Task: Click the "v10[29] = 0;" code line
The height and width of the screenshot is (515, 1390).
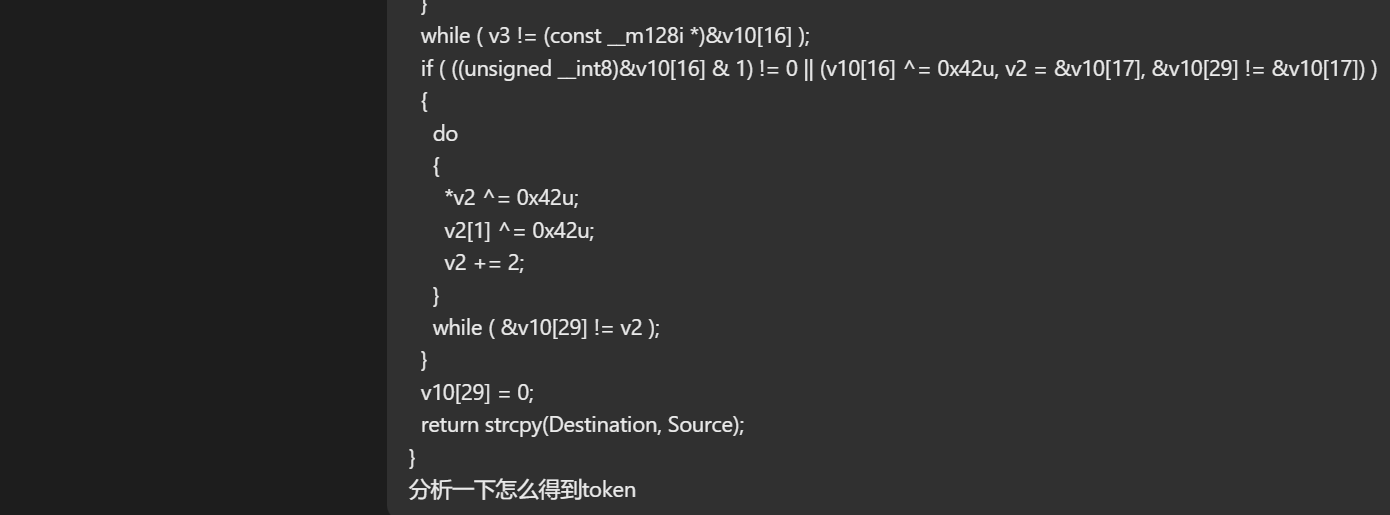Action: [x=477, y=392]
